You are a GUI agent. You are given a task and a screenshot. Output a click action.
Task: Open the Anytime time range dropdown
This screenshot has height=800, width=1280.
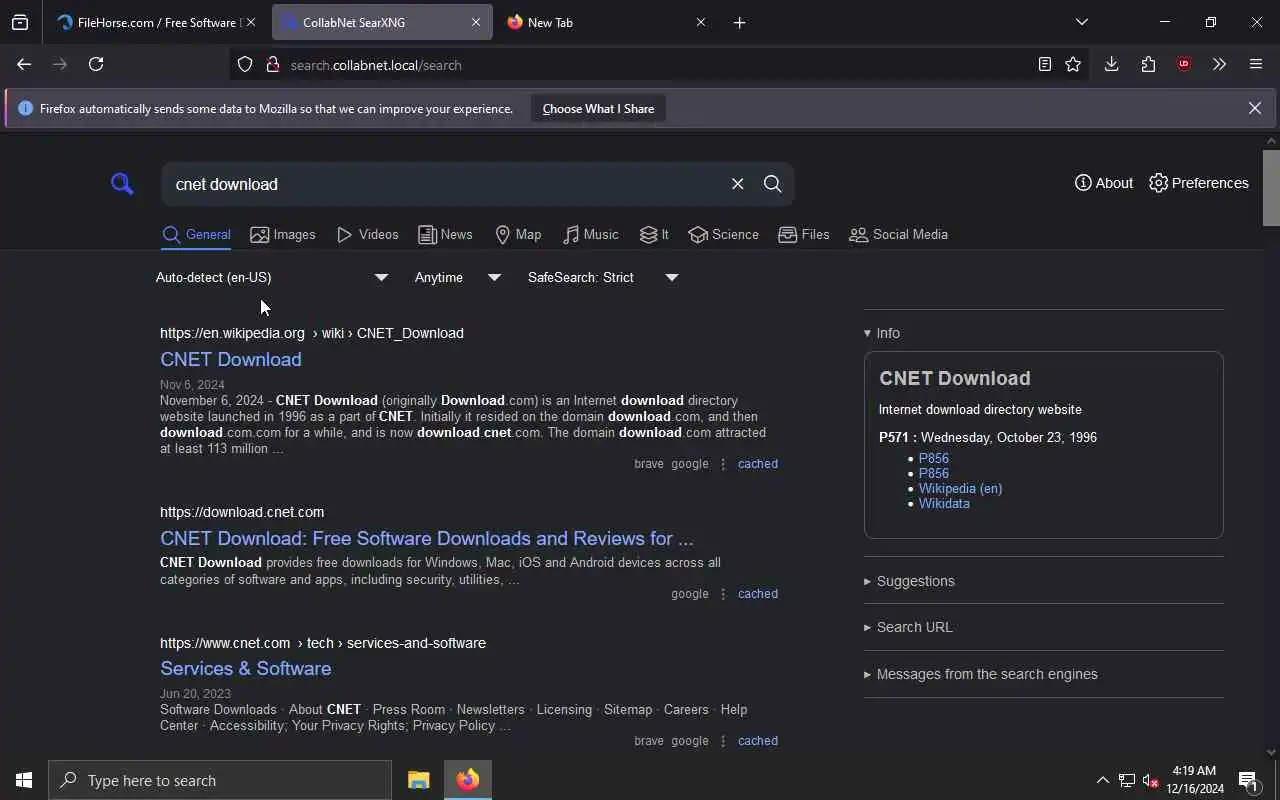458,277
